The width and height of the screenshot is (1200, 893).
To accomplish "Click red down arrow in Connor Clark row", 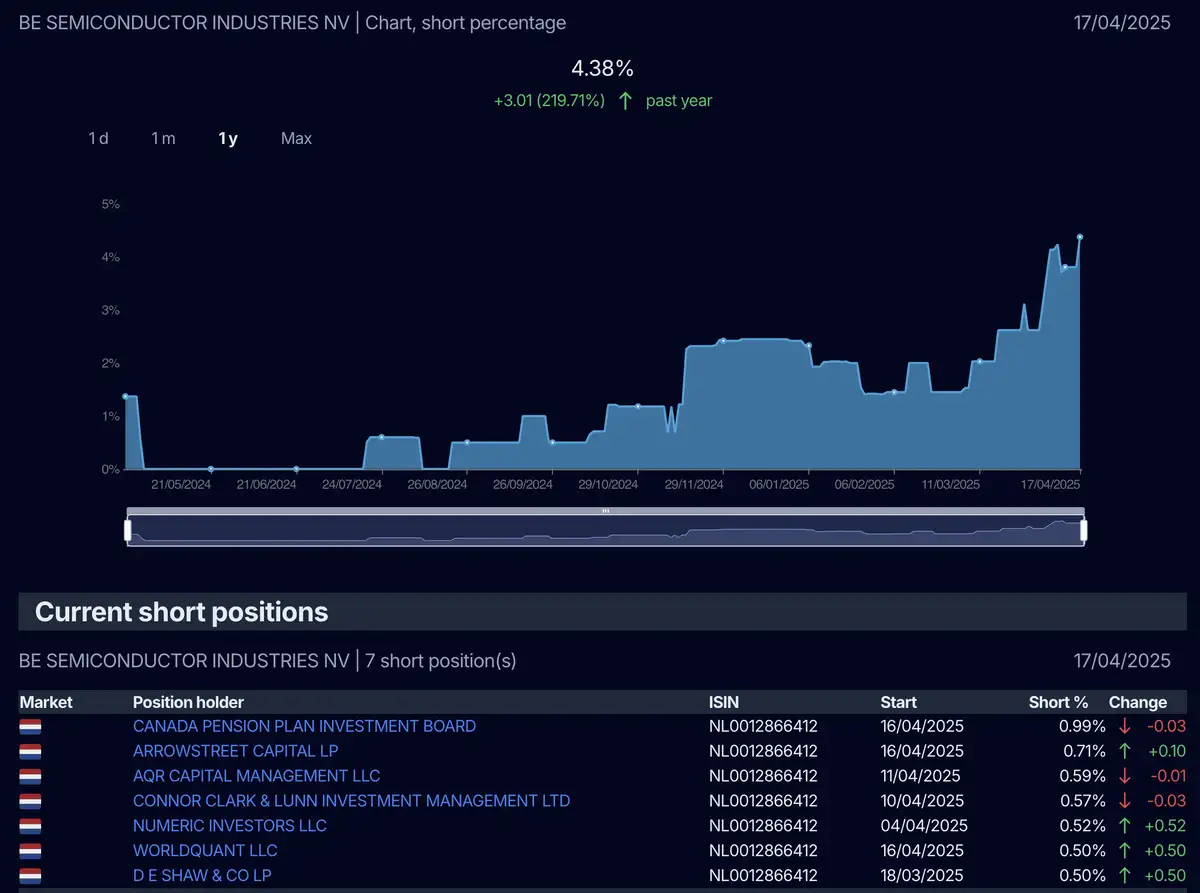I will (1125, 801).
